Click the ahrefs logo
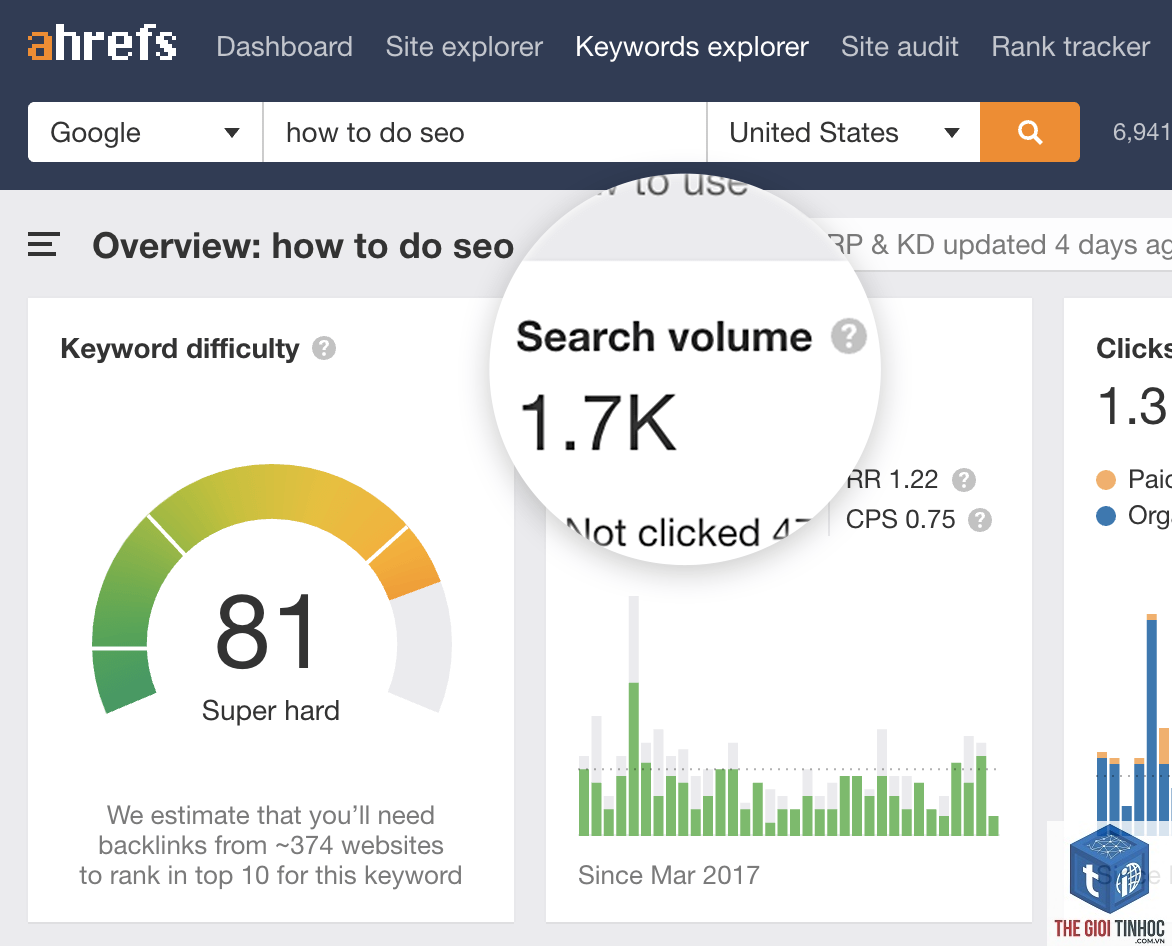 pos(102,43)
